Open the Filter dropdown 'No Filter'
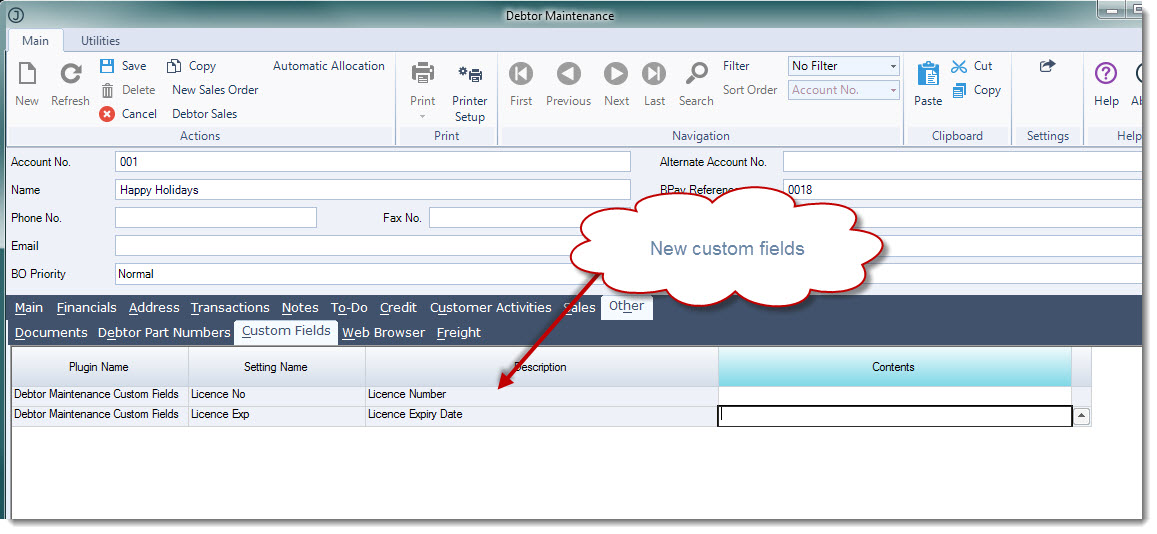 pyautogui.click(x=844, y=66)
